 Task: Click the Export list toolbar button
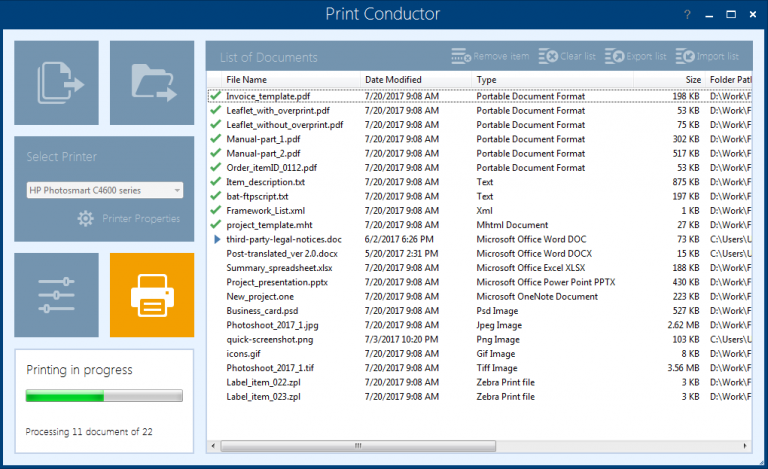[x=636, y=57]
